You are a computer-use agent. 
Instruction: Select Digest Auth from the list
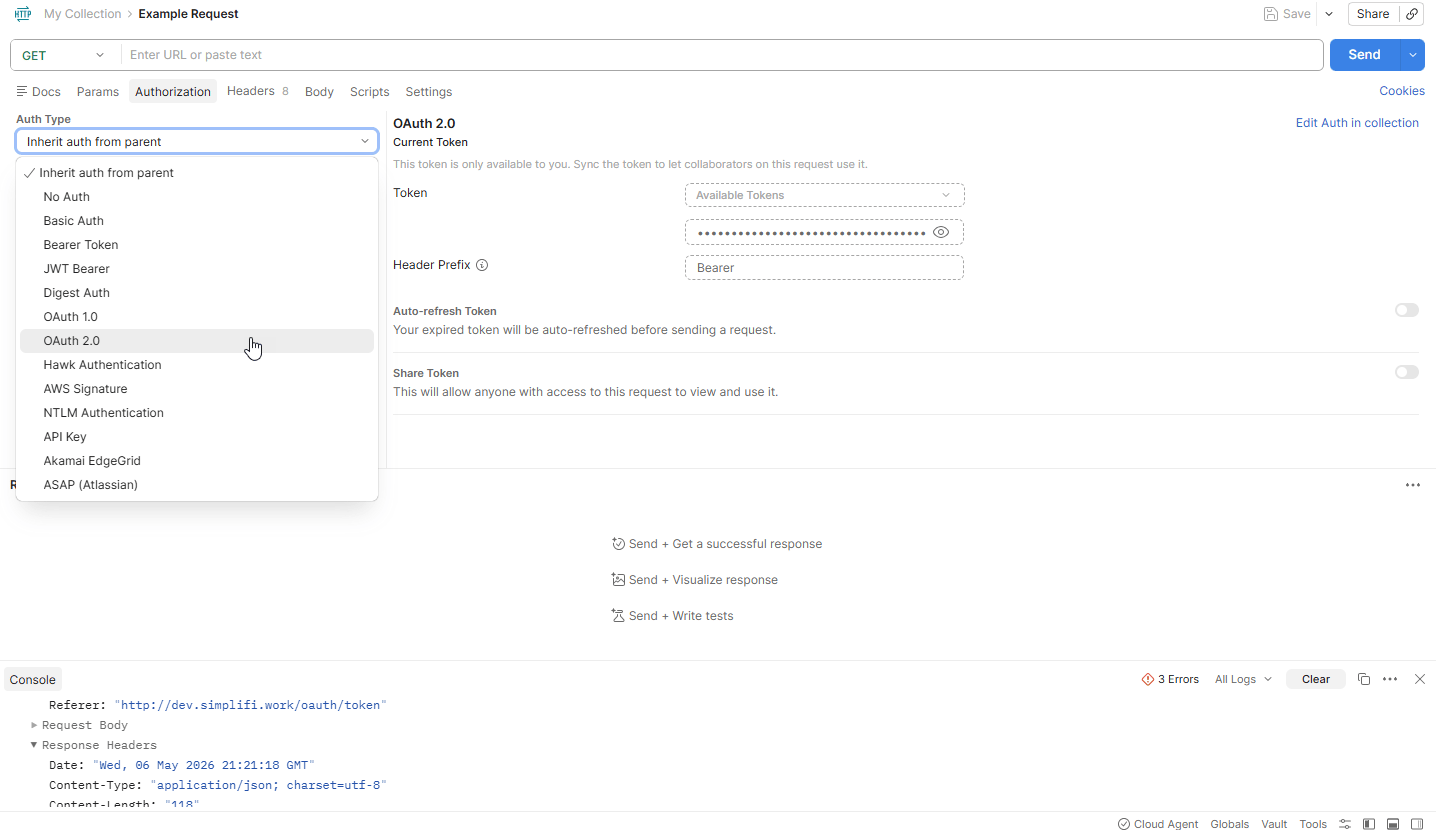click(x=197, y=293)
